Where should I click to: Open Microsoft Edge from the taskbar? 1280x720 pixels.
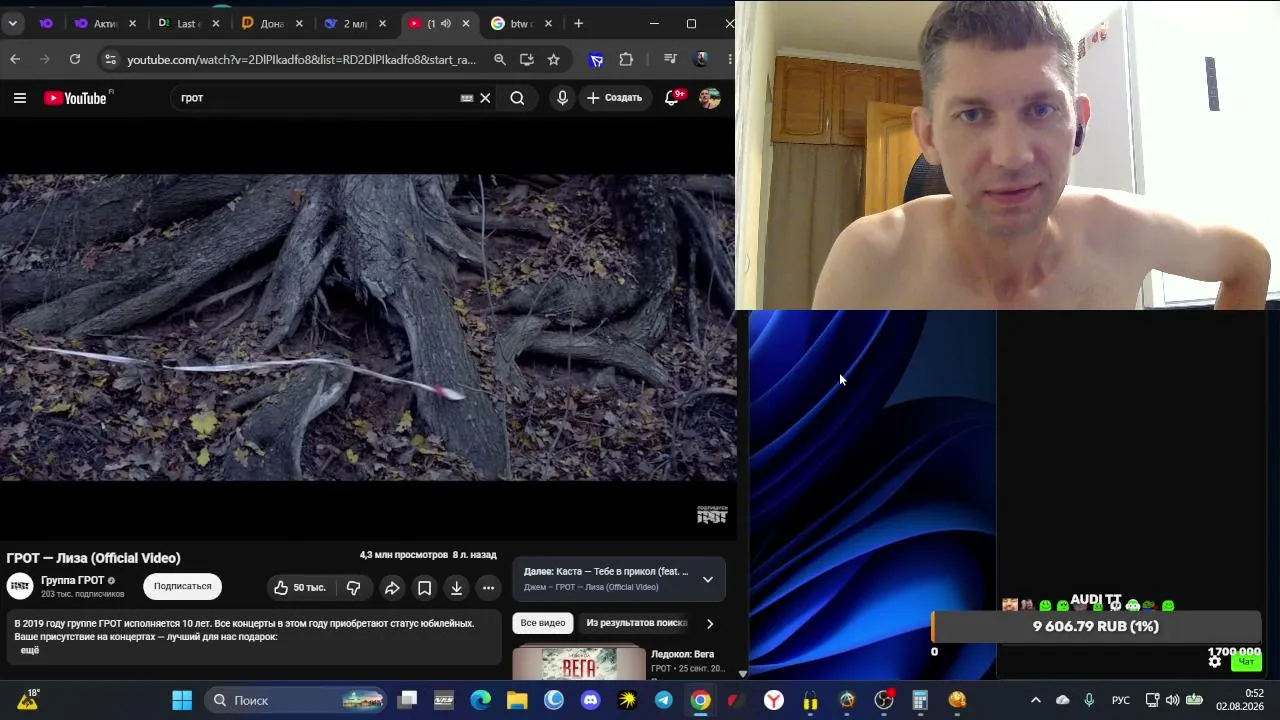(481, 700)
